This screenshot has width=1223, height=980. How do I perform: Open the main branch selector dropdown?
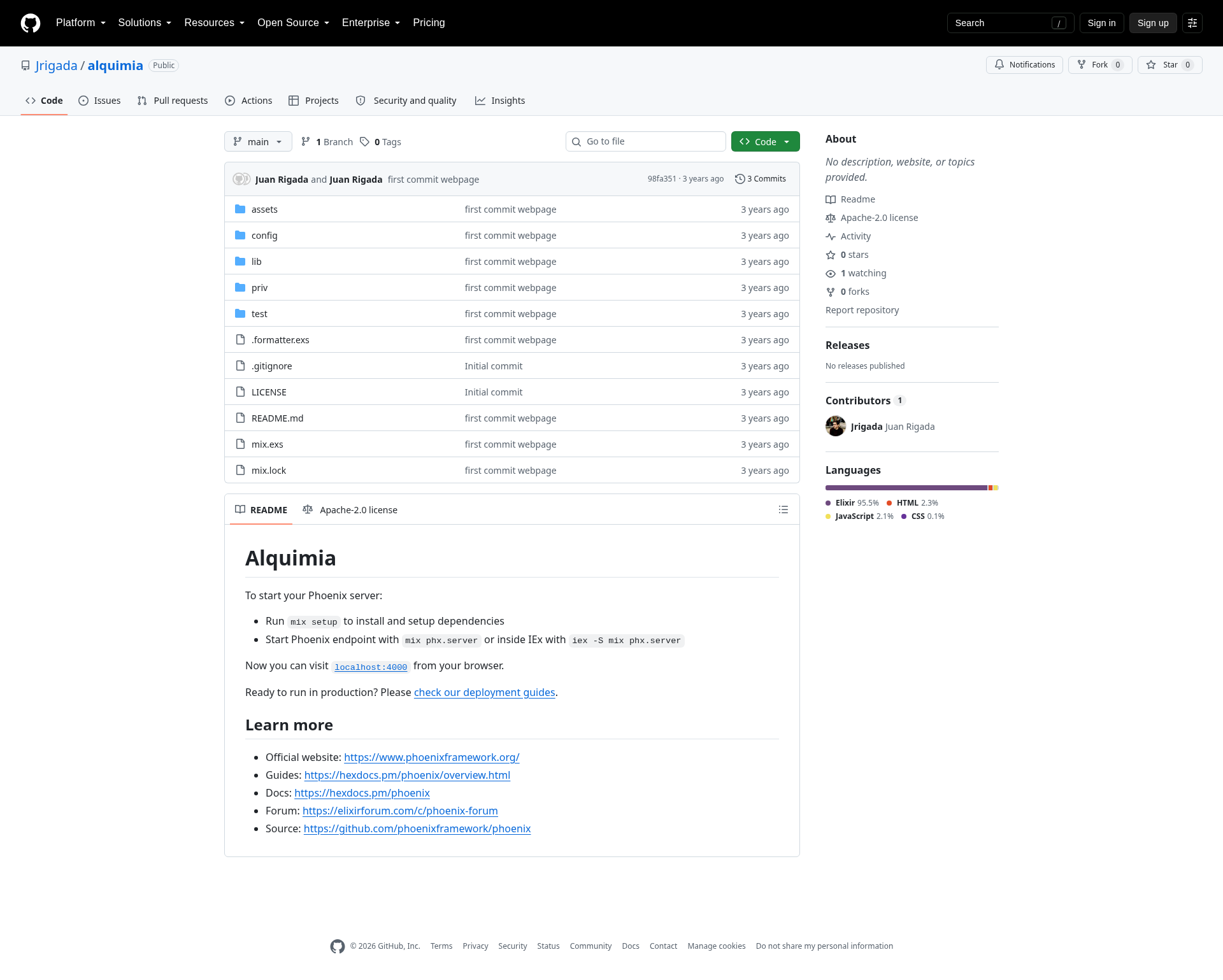click(x=258, y=142)
